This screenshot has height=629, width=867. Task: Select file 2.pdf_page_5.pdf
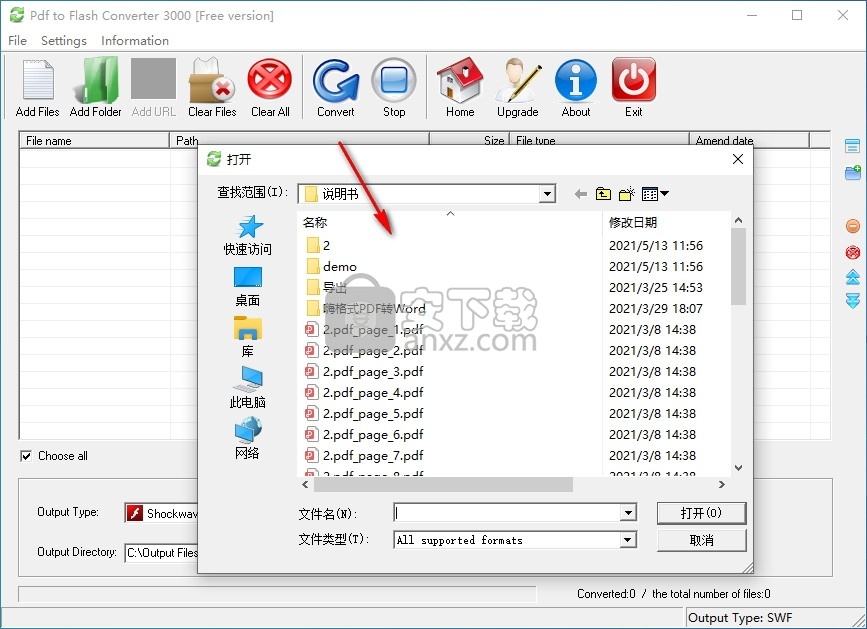[364, 413]
